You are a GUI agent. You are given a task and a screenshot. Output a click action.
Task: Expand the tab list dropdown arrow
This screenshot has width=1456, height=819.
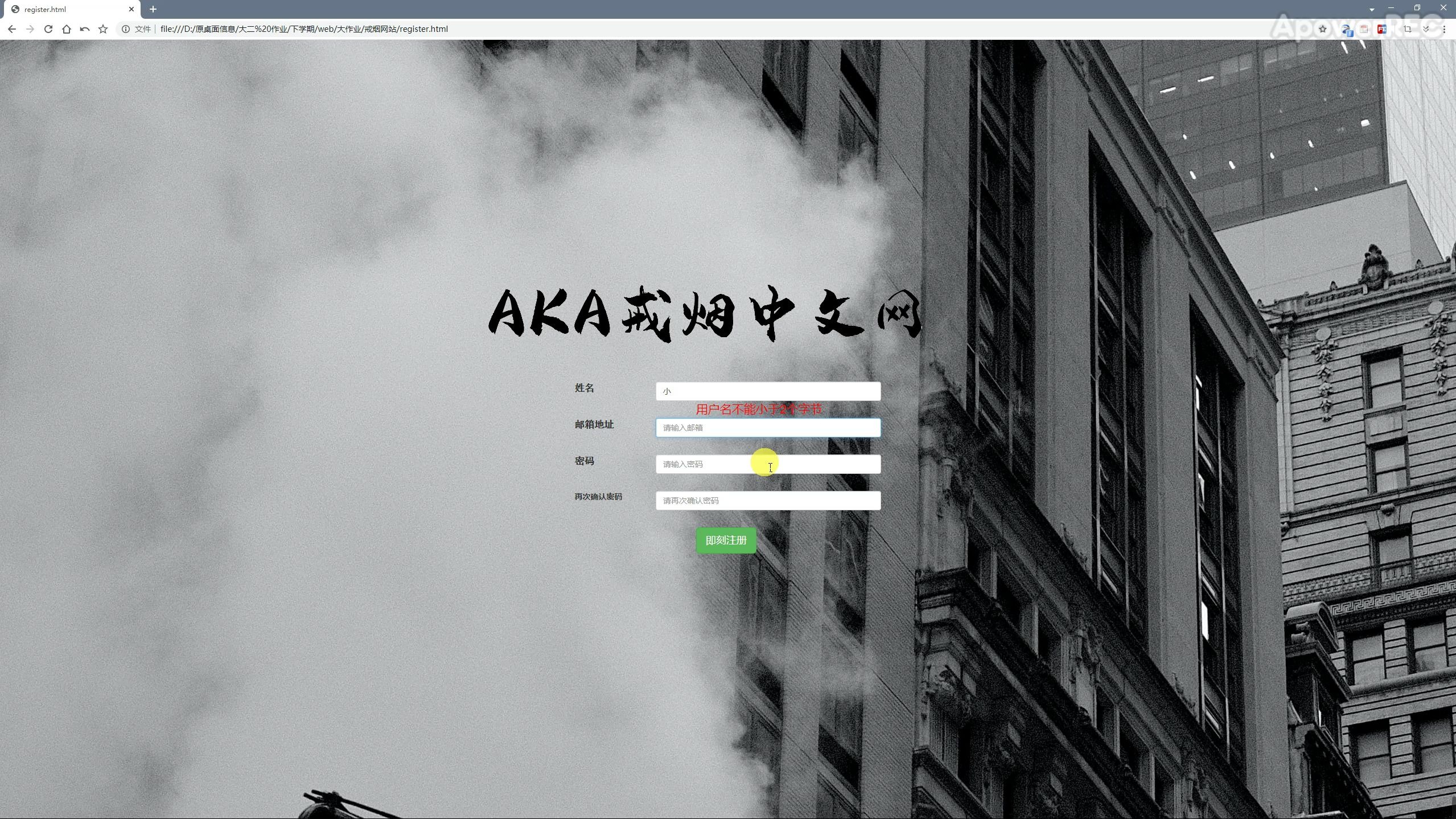pos(1372,9)
